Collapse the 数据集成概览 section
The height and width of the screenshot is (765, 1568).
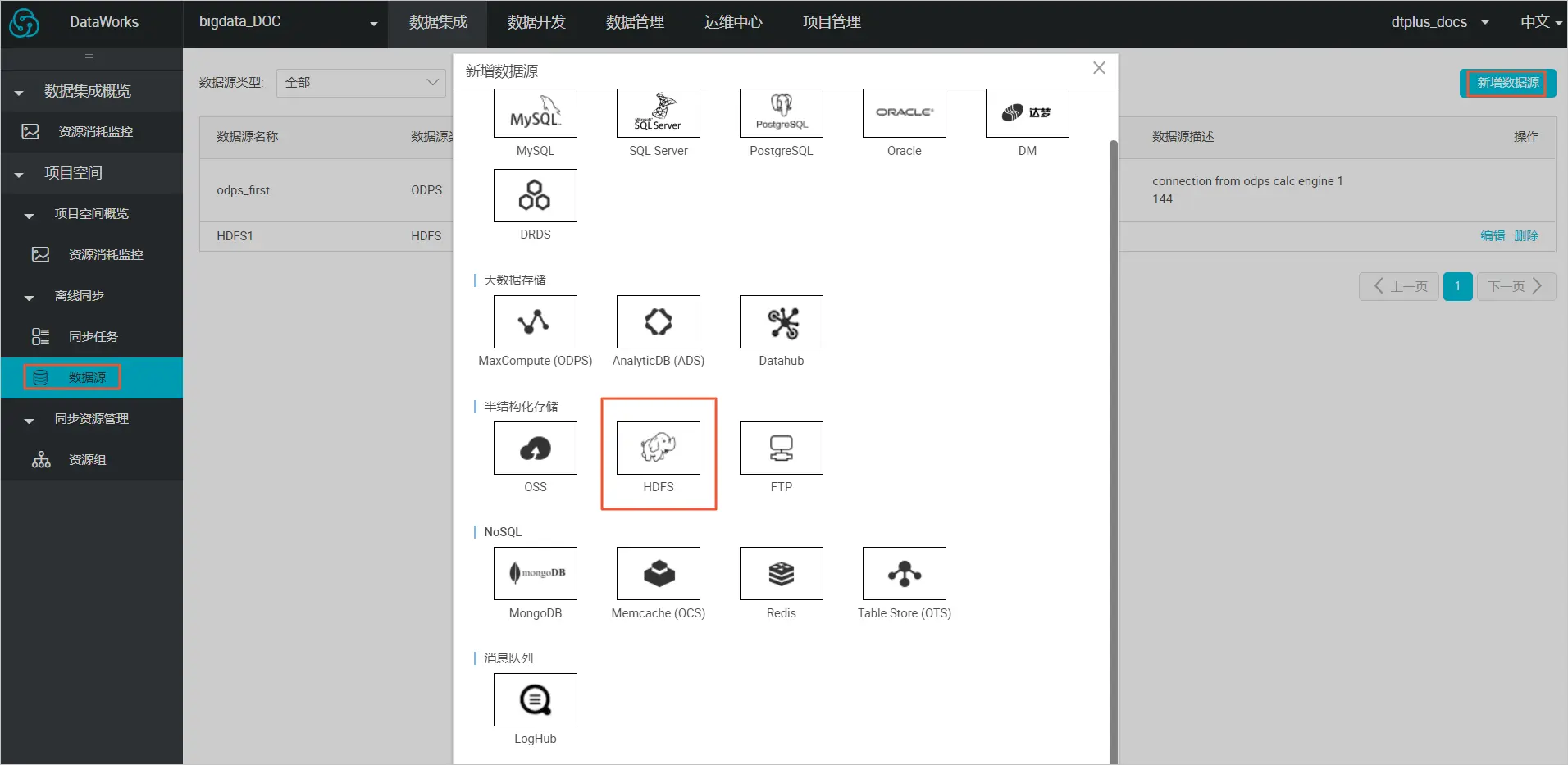[x=19, y=93]
